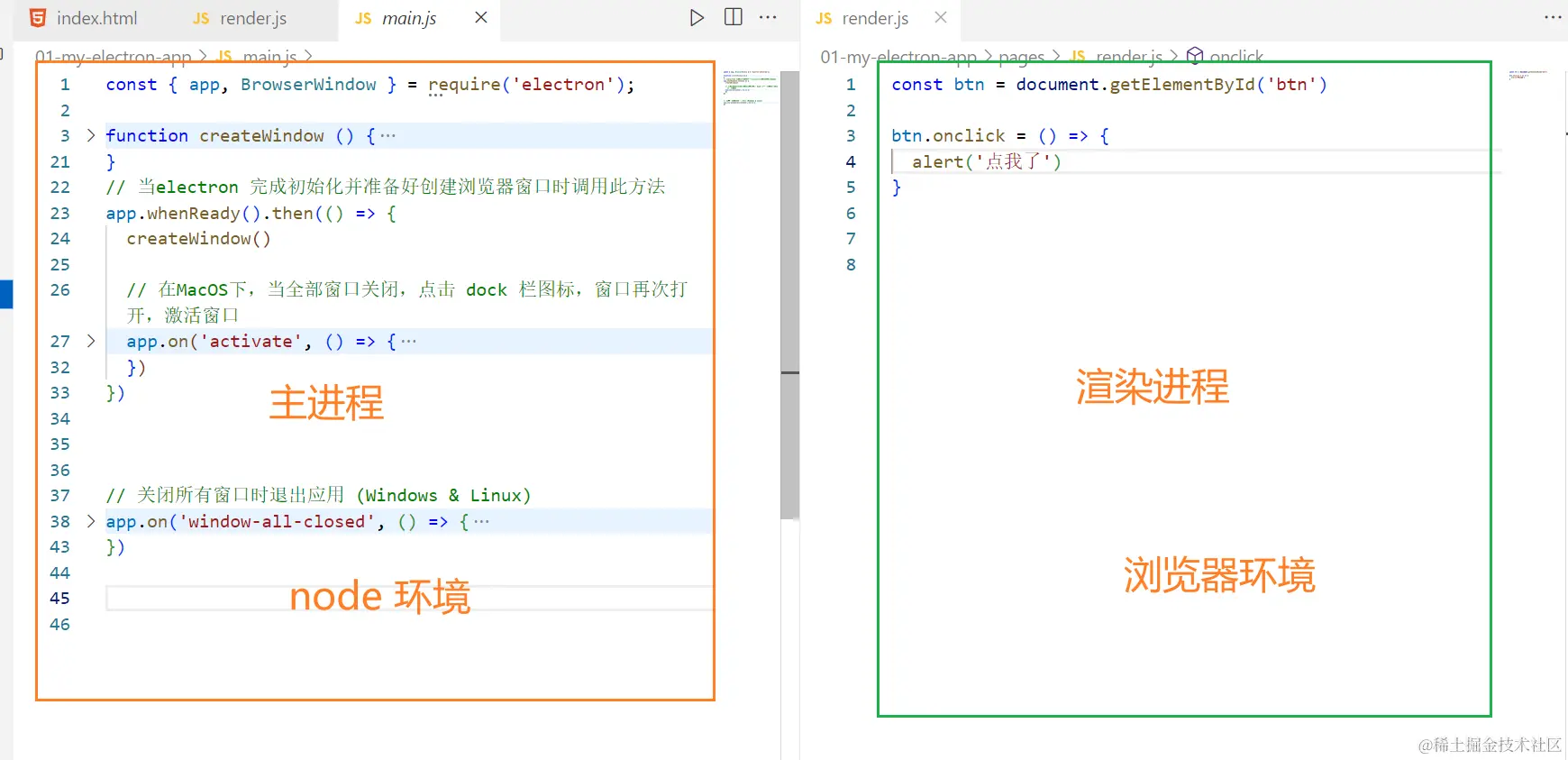Screen dimensions: 1568x760
Task: Click line number 21 in main.js gutter
Action: coord(59,162)
